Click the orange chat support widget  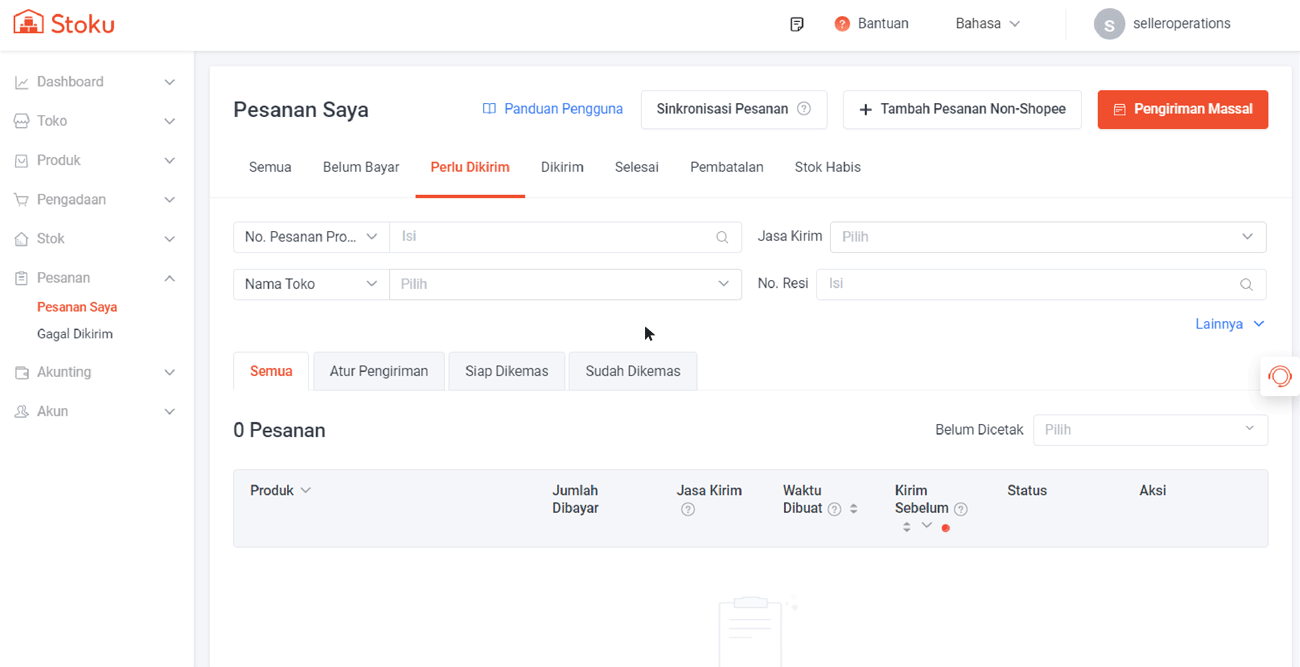coord(1279,376)
